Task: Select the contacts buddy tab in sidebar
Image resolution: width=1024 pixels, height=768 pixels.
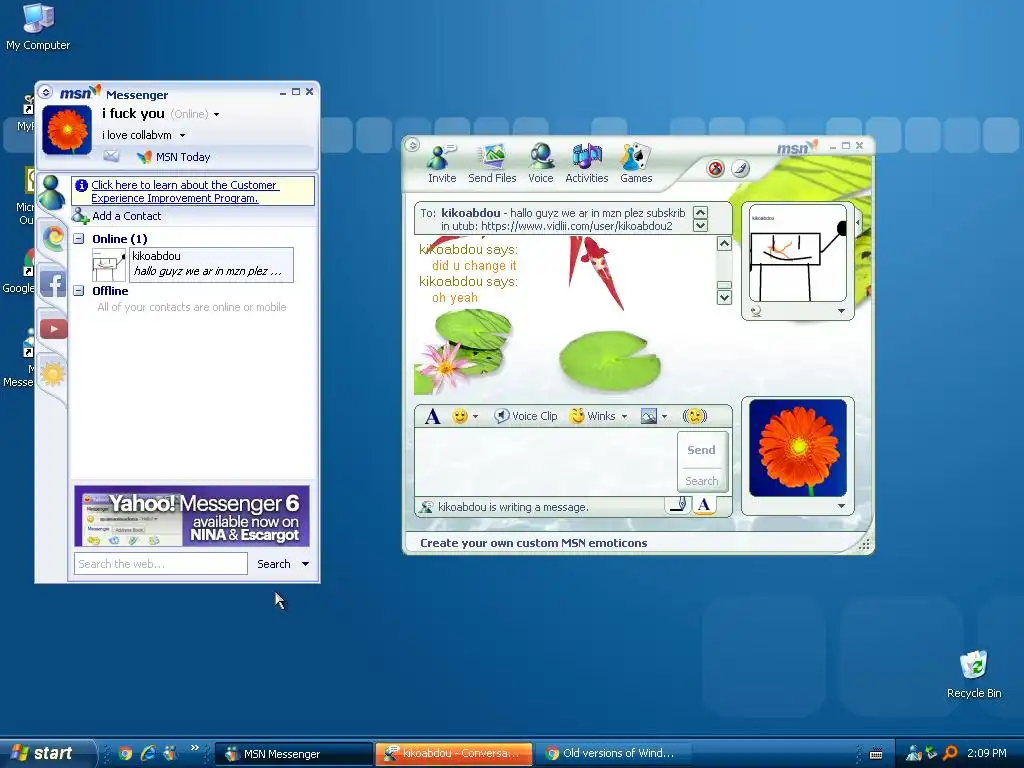Action: coord(52,193)
